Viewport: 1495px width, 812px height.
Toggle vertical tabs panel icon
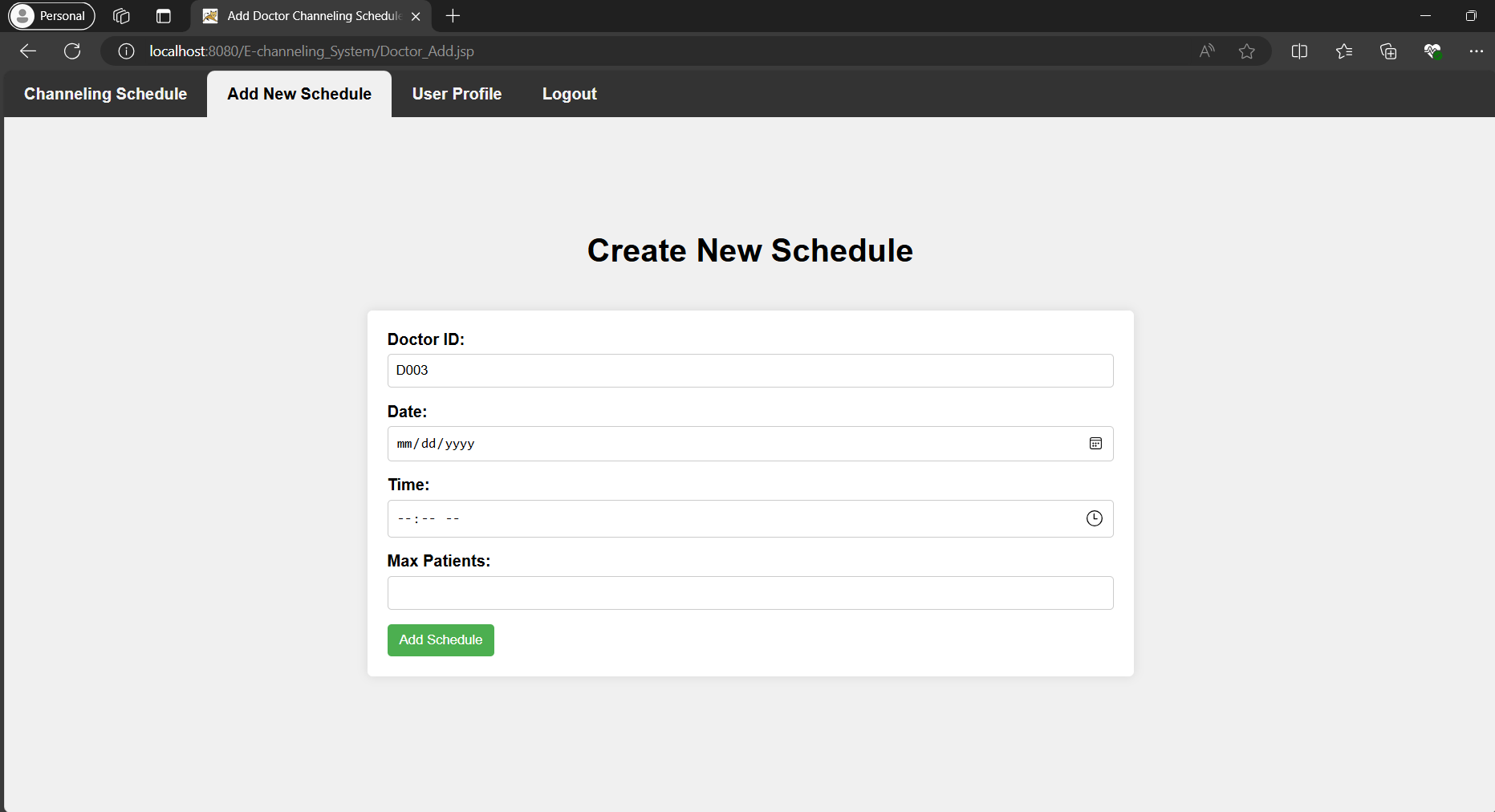click(x=164, y=16)
